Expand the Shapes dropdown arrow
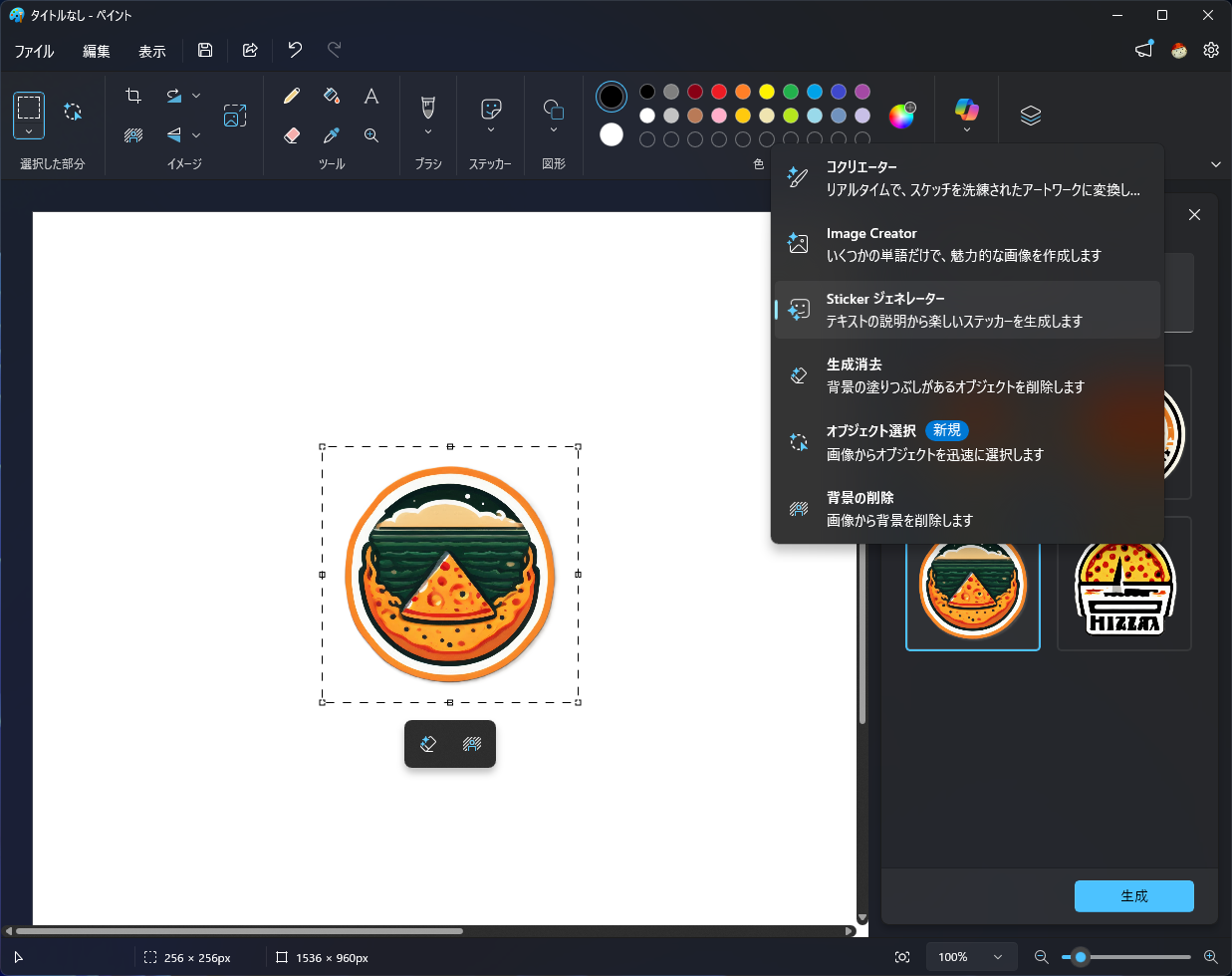The height and width of the screenshot is (976, 1232). point(554,129)
